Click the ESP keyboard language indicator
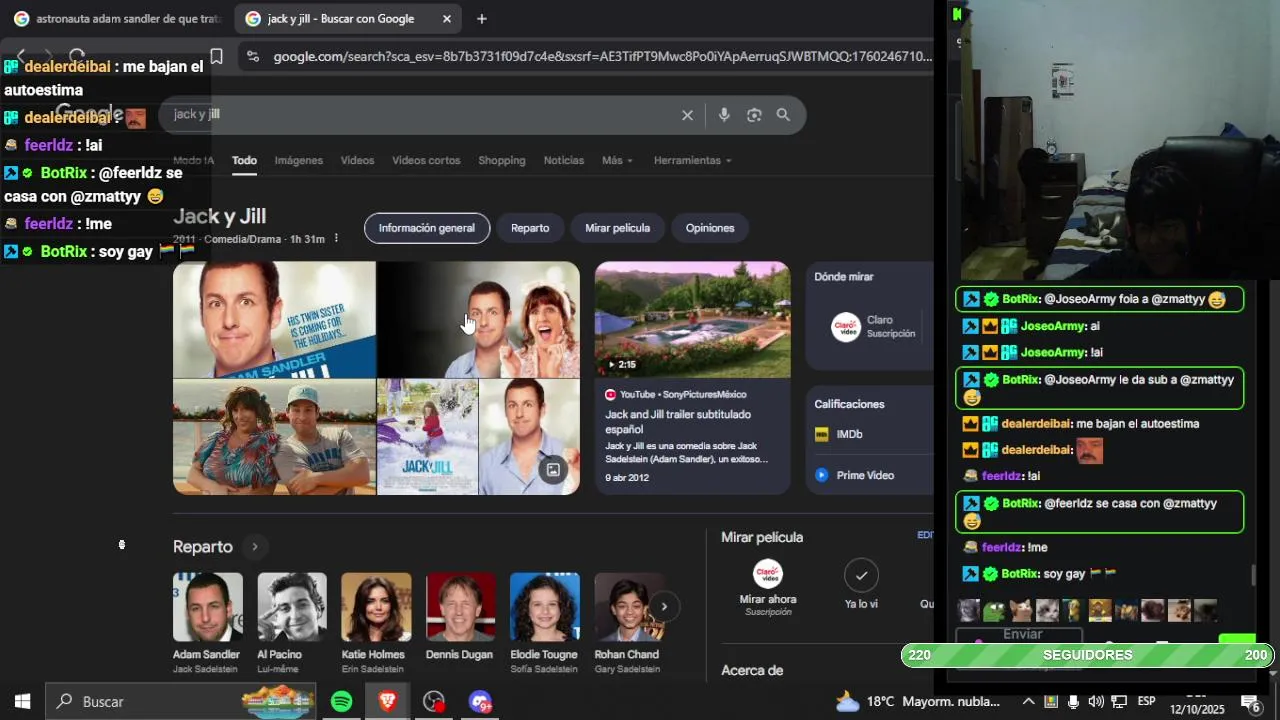 [x=1146, y=702]
